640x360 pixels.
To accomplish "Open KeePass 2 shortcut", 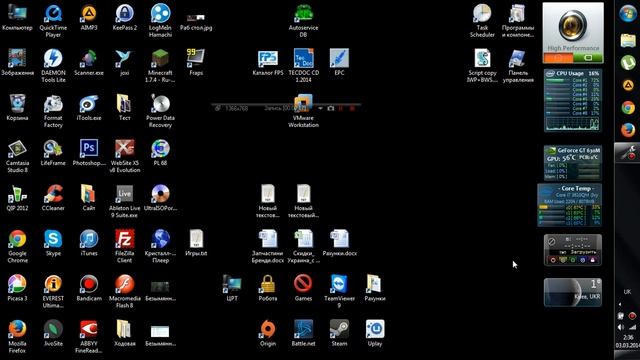I will click(124, 17).
